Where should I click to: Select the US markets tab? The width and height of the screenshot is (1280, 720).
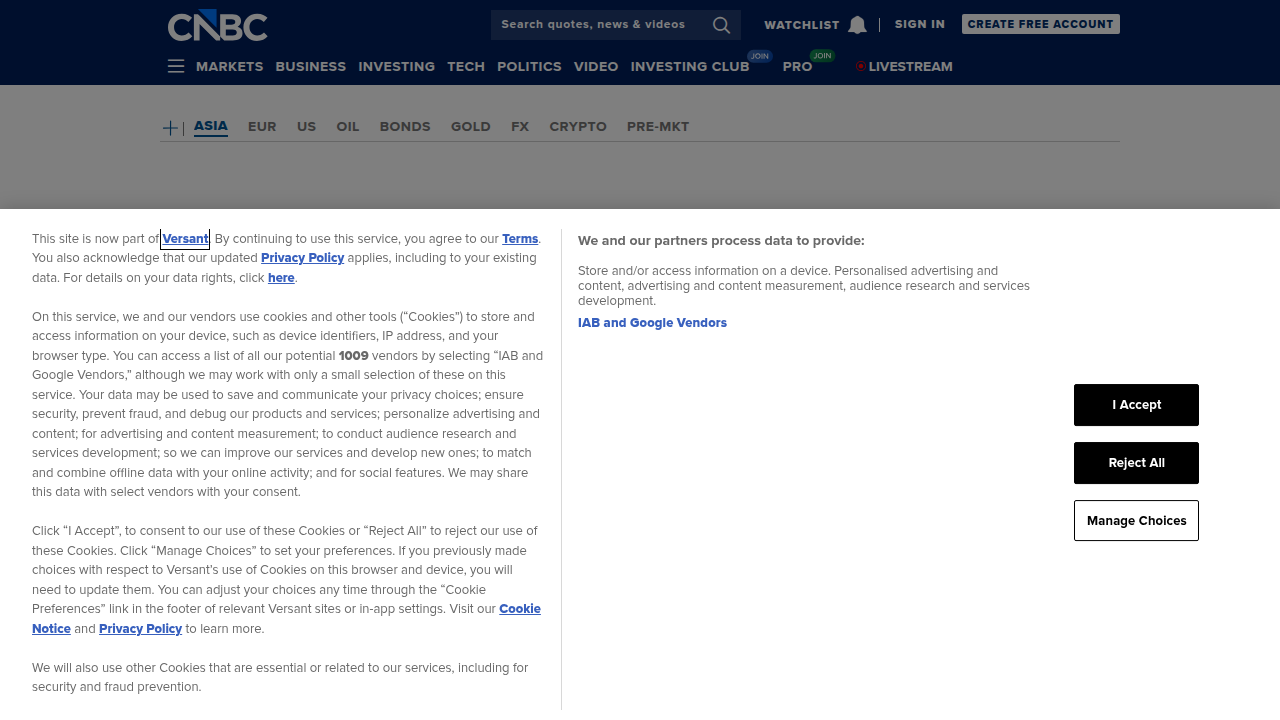306,127
